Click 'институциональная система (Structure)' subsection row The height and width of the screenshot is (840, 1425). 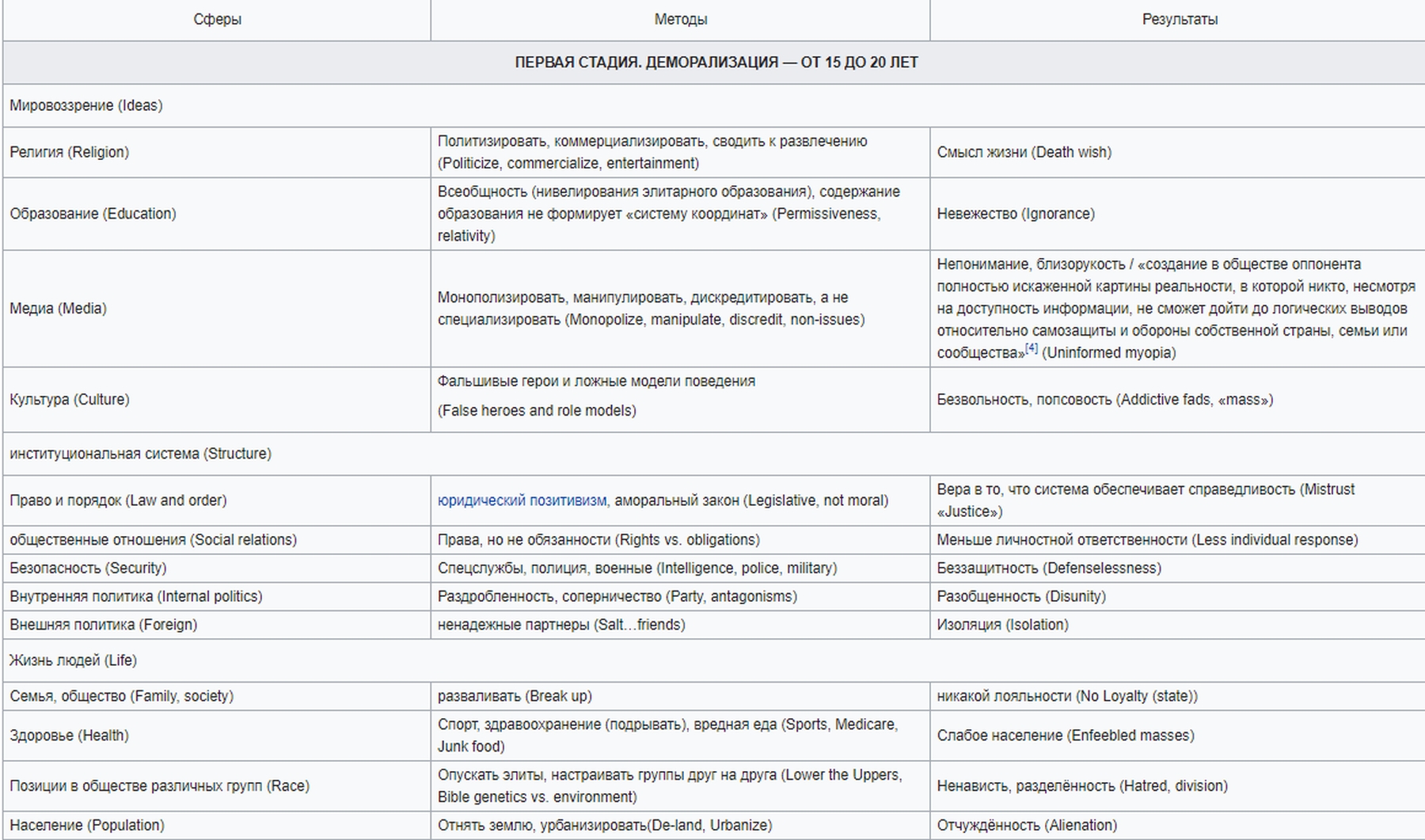[x=140, y=454]
